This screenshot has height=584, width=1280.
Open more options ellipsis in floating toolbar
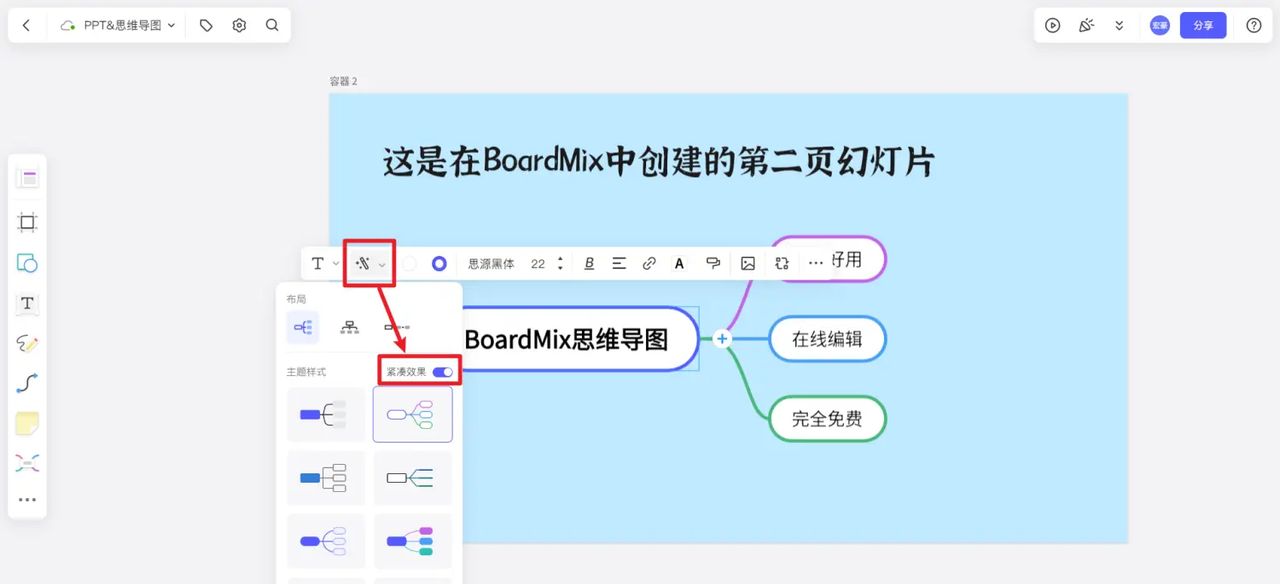pos(816,264)
